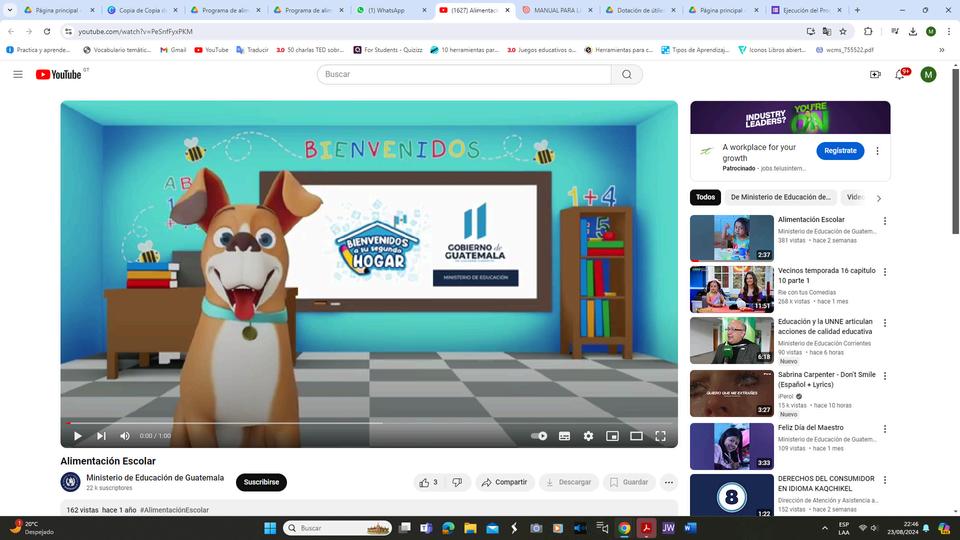Show more filter chips arrow
This screenshot has width=960, height=540.
(879, 198)
